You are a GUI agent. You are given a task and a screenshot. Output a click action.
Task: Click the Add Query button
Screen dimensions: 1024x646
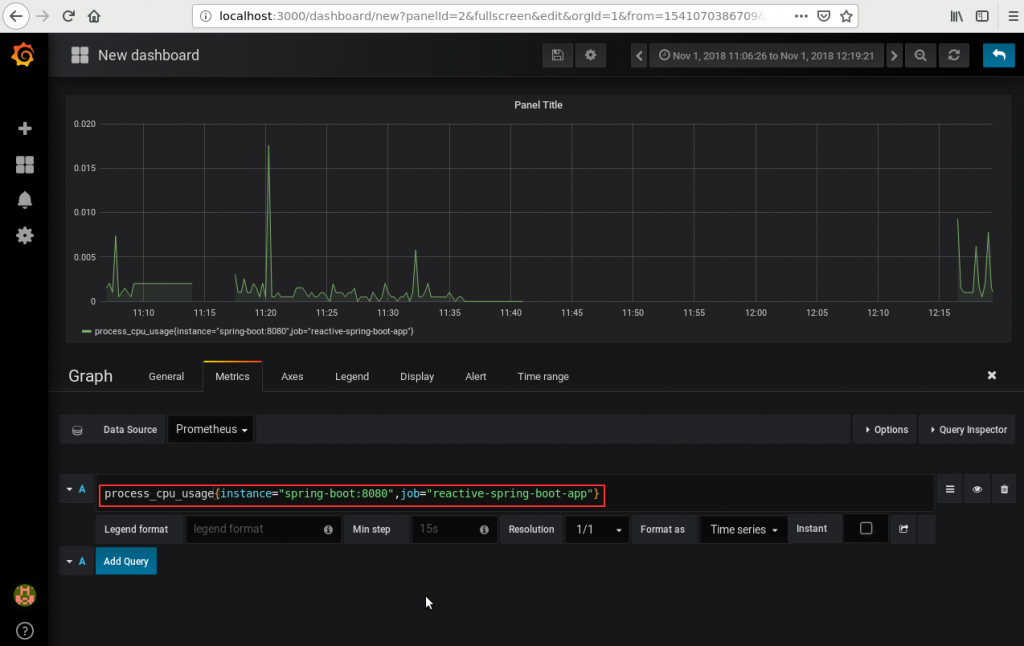126,561
